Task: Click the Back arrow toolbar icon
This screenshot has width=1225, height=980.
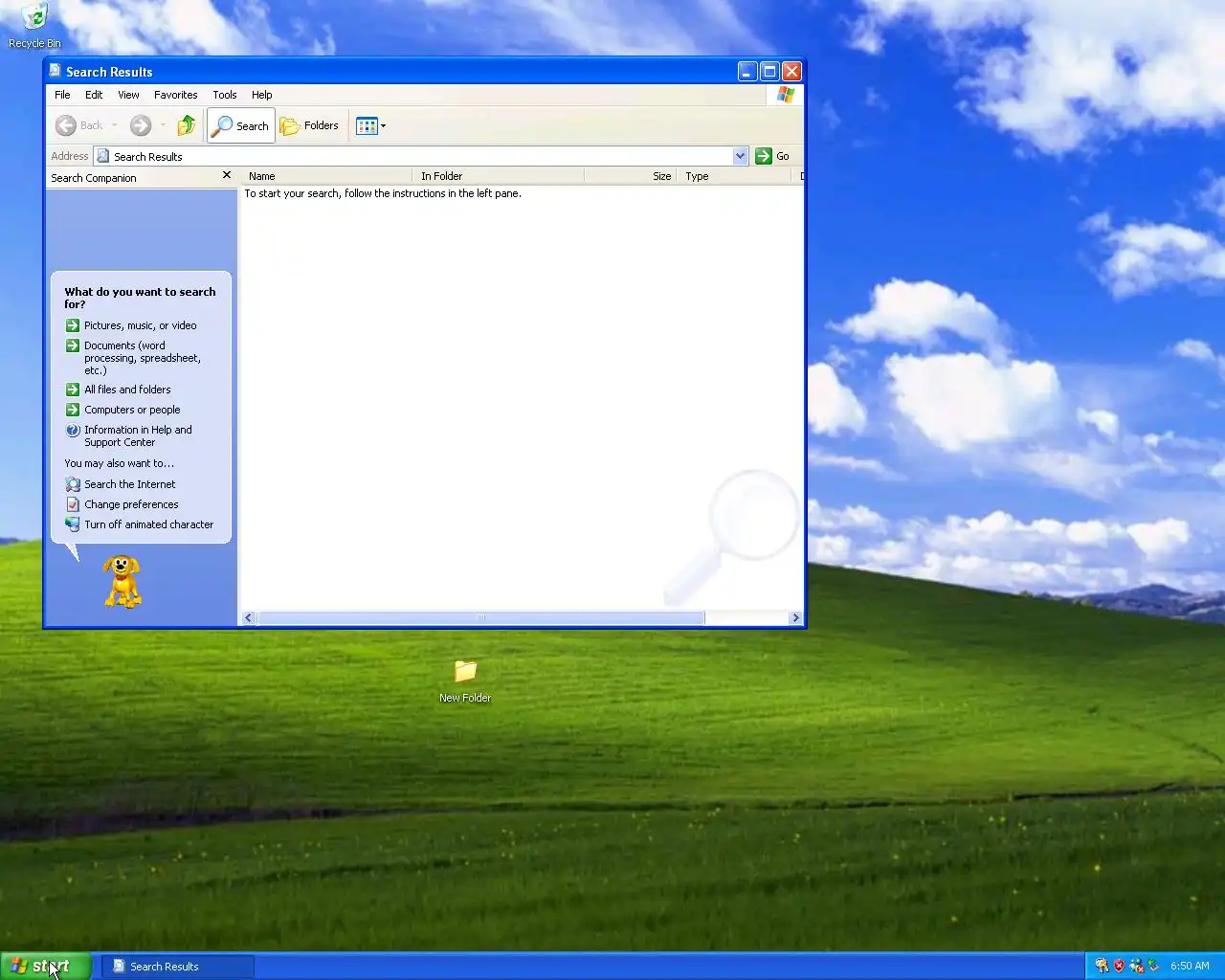Action: tap(66, 125)
